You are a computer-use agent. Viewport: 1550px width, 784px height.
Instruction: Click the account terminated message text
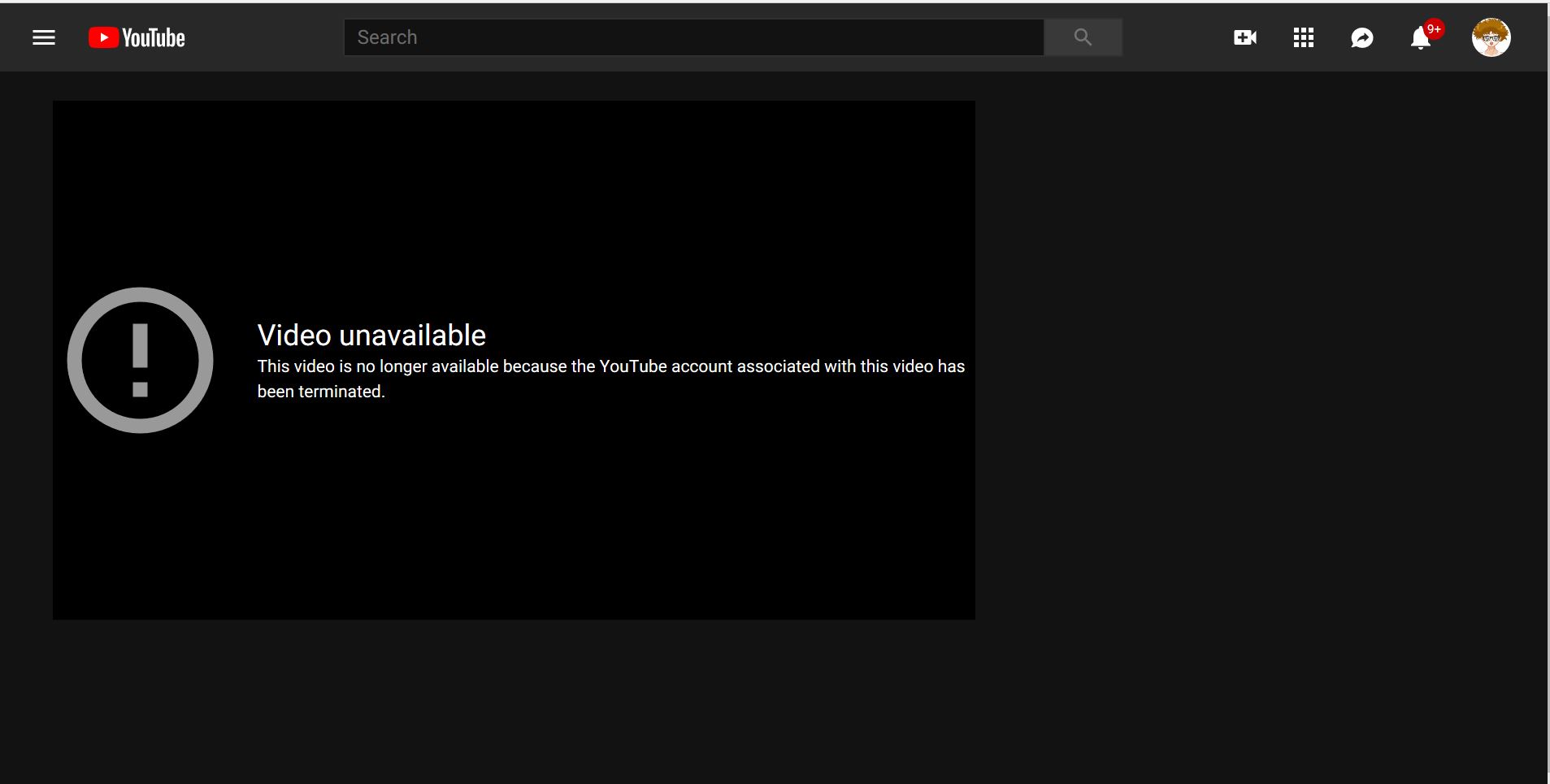click(x=611, y=379)
